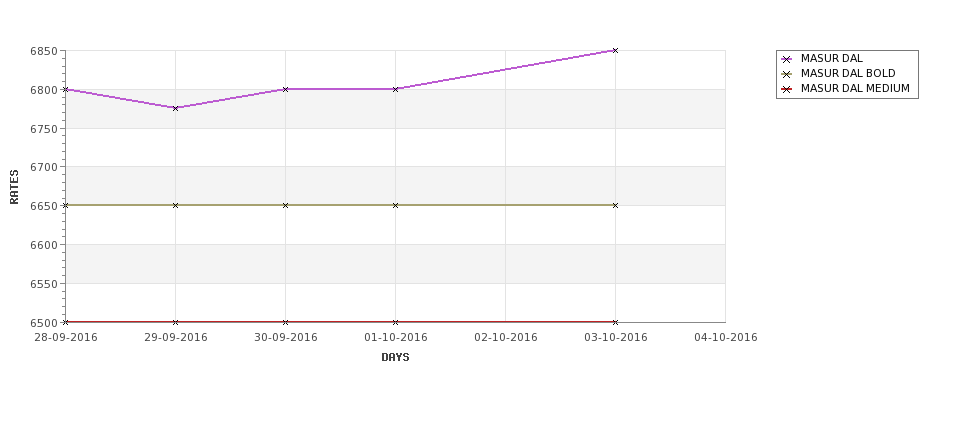
Task: Select MASUR DAL MEDIUM point on 03-10-2016
Action: (616, 322)
